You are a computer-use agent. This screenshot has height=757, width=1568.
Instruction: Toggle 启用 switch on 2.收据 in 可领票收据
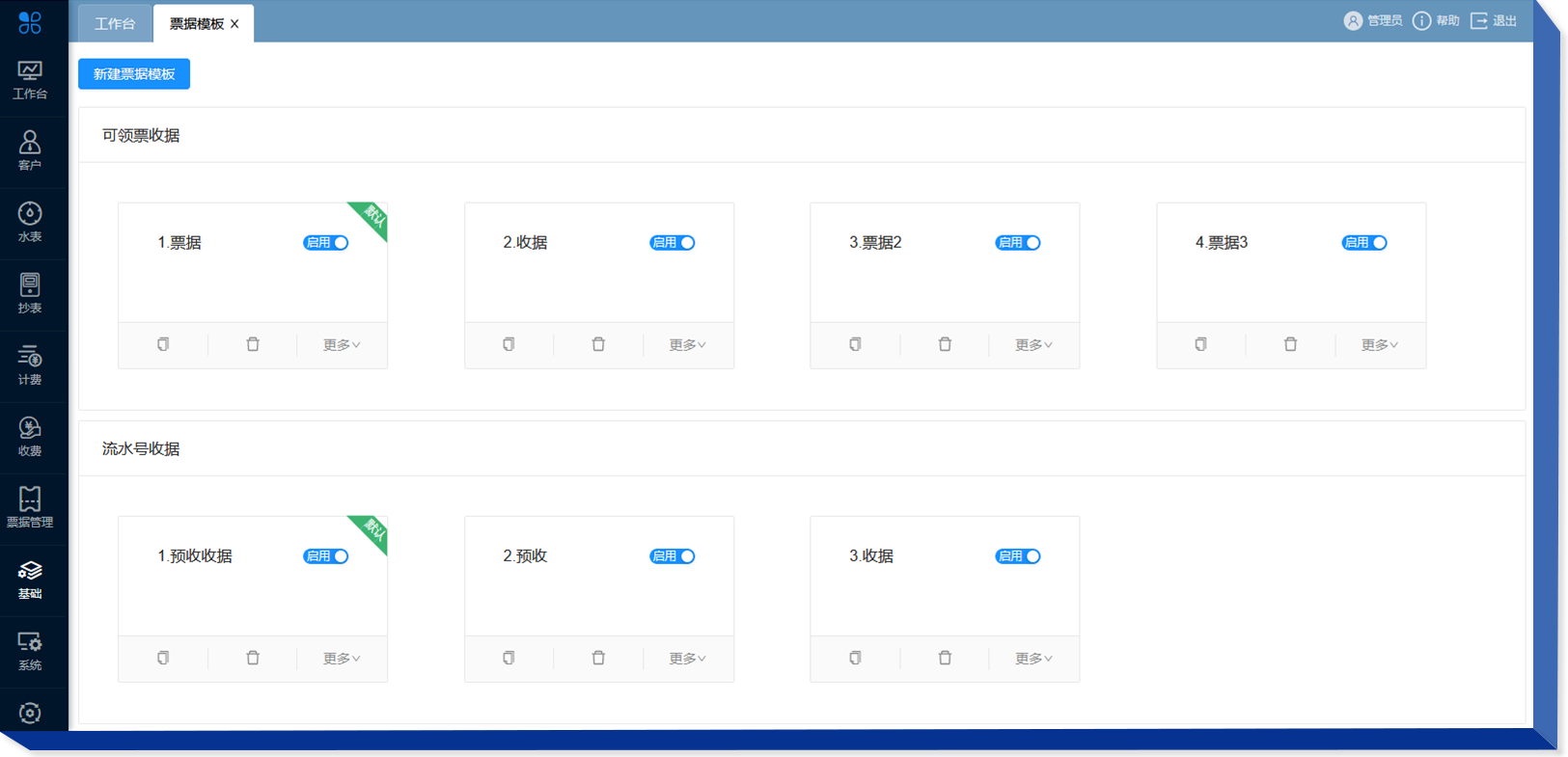click(x=673, y=243)
